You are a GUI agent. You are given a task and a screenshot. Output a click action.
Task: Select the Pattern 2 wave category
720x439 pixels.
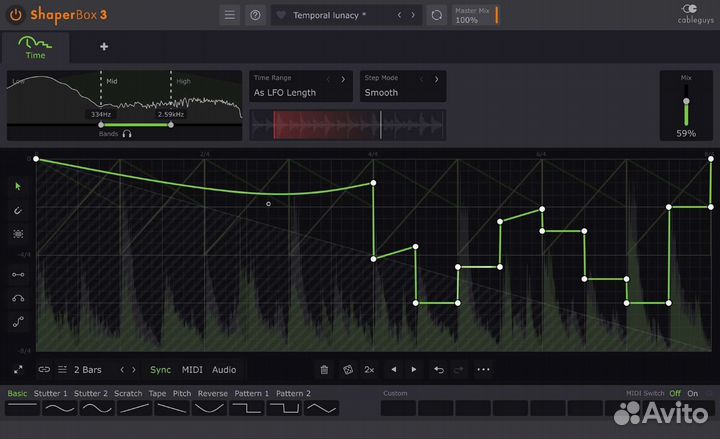(293, 394)
